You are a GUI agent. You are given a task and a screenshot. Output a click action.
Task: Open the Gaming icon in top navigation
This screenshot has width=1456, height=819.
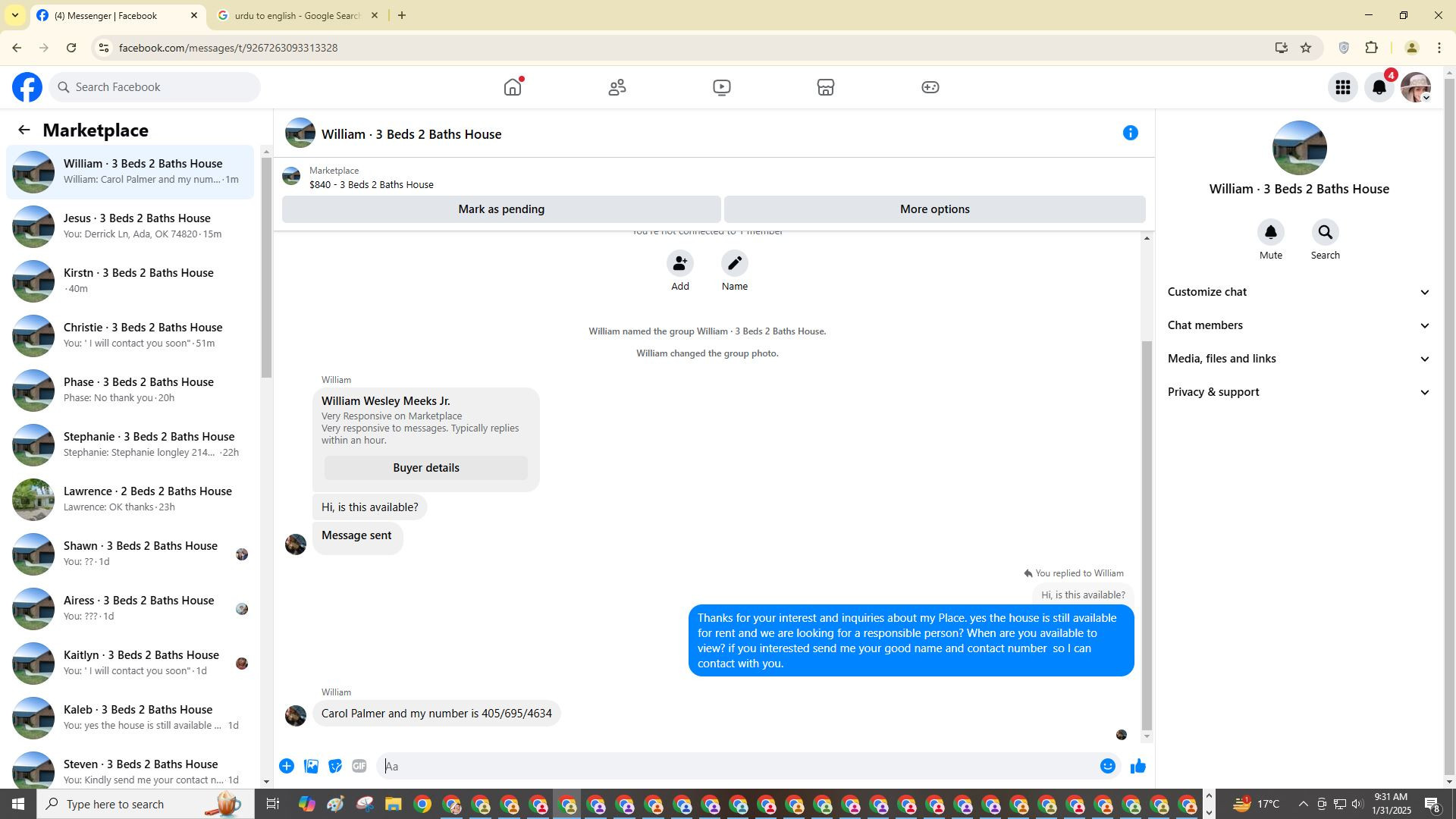(930, 87)
